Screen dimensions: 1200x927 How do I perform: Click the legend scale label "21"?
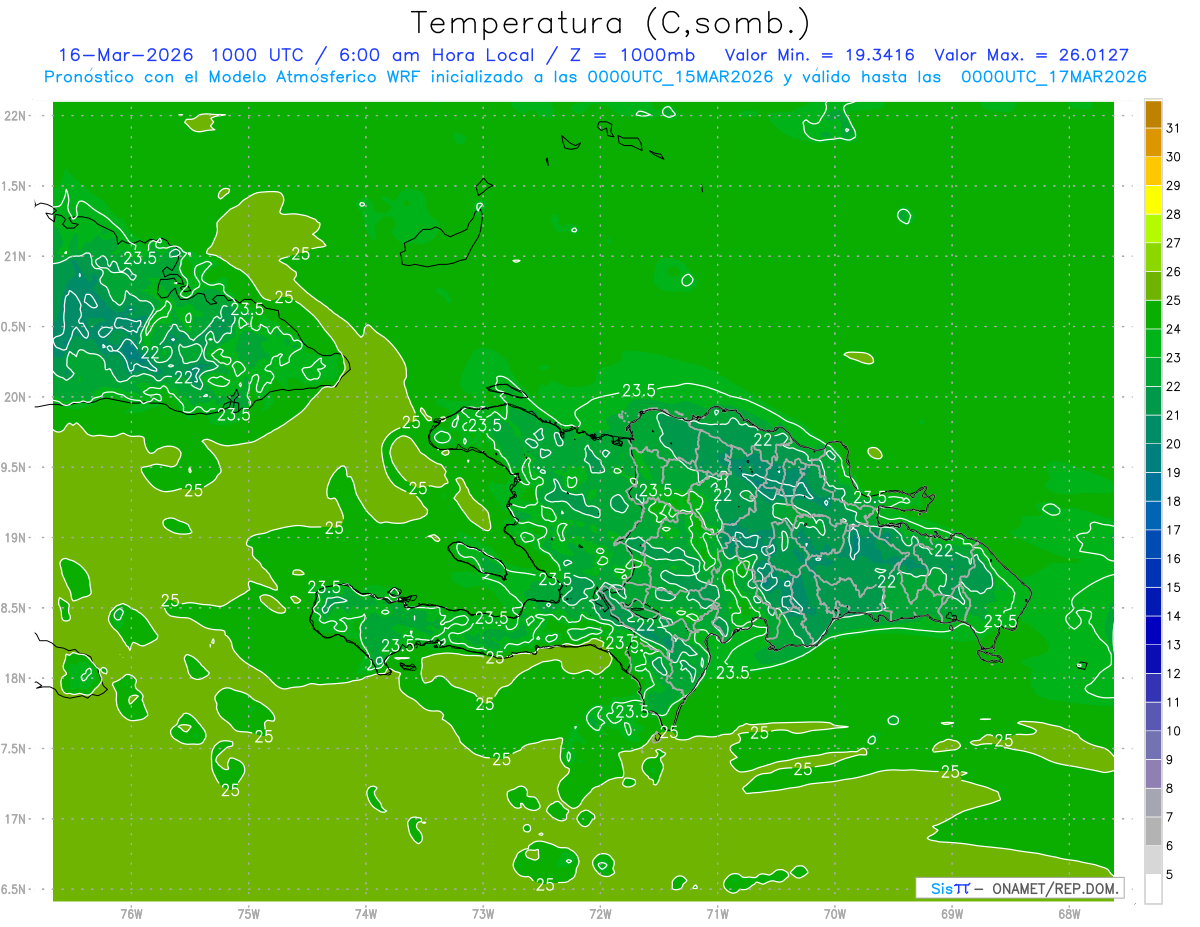1174,416
